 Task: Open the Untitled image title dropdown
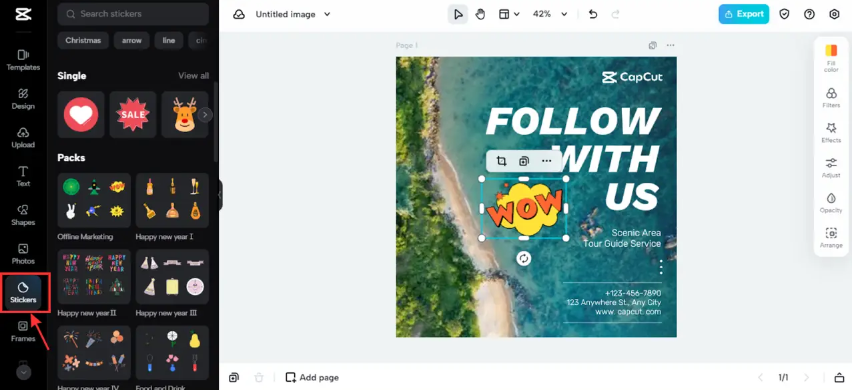coord(293,15)
